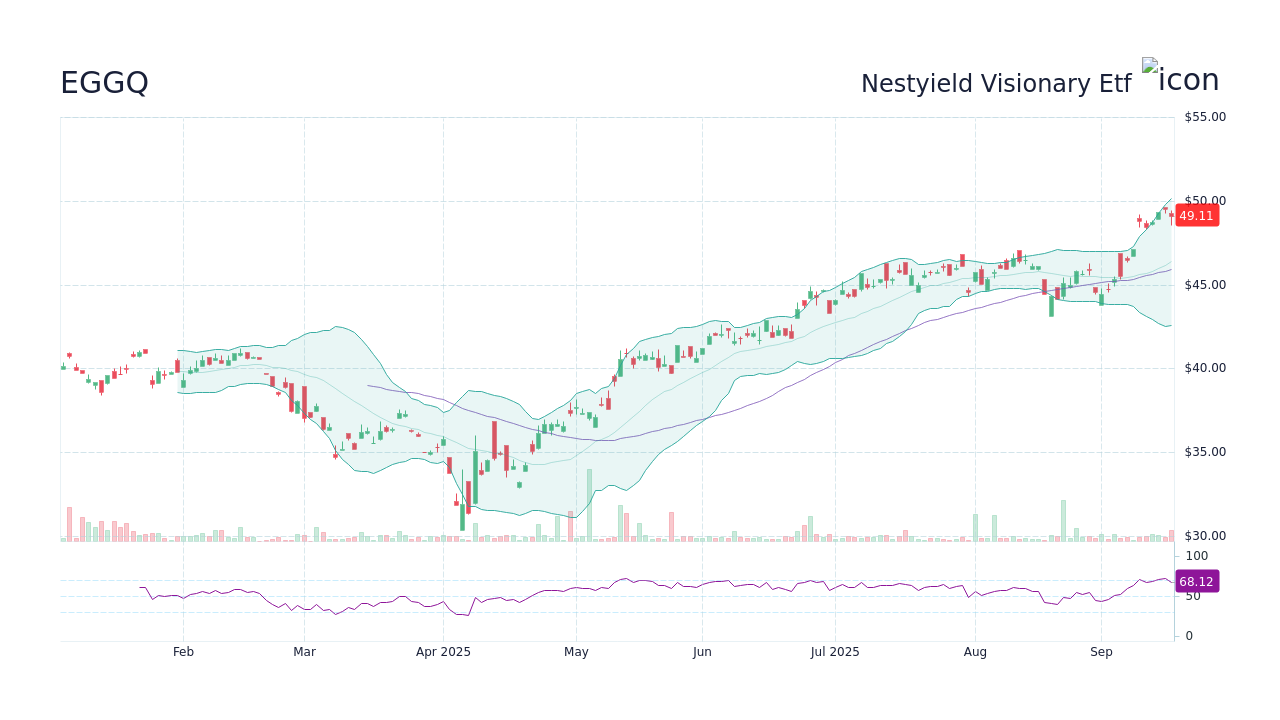Click the Apr 2025 date axis label

[x=443, y=652]
